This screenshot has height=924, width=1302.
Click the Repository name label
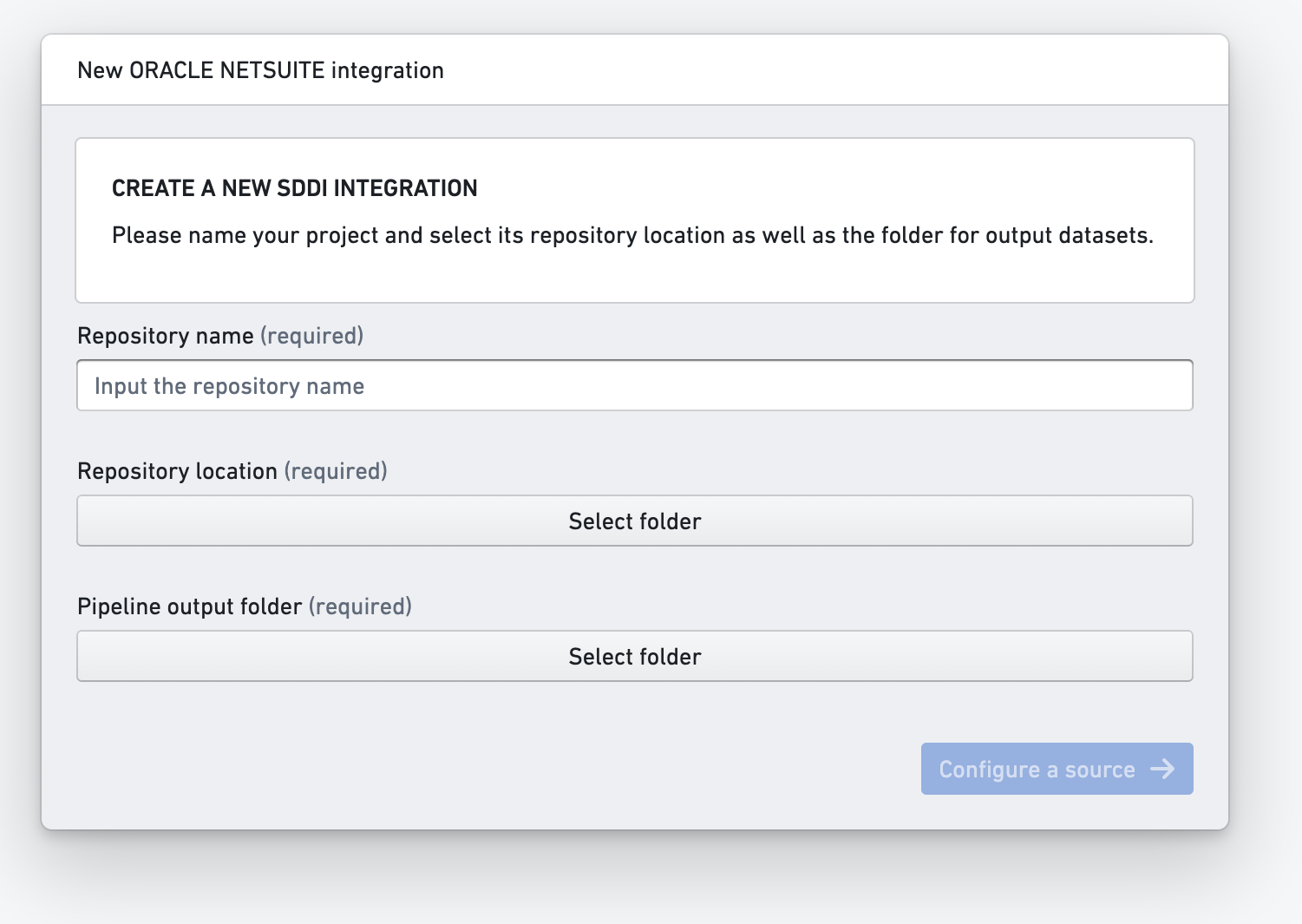click(165, 336)
